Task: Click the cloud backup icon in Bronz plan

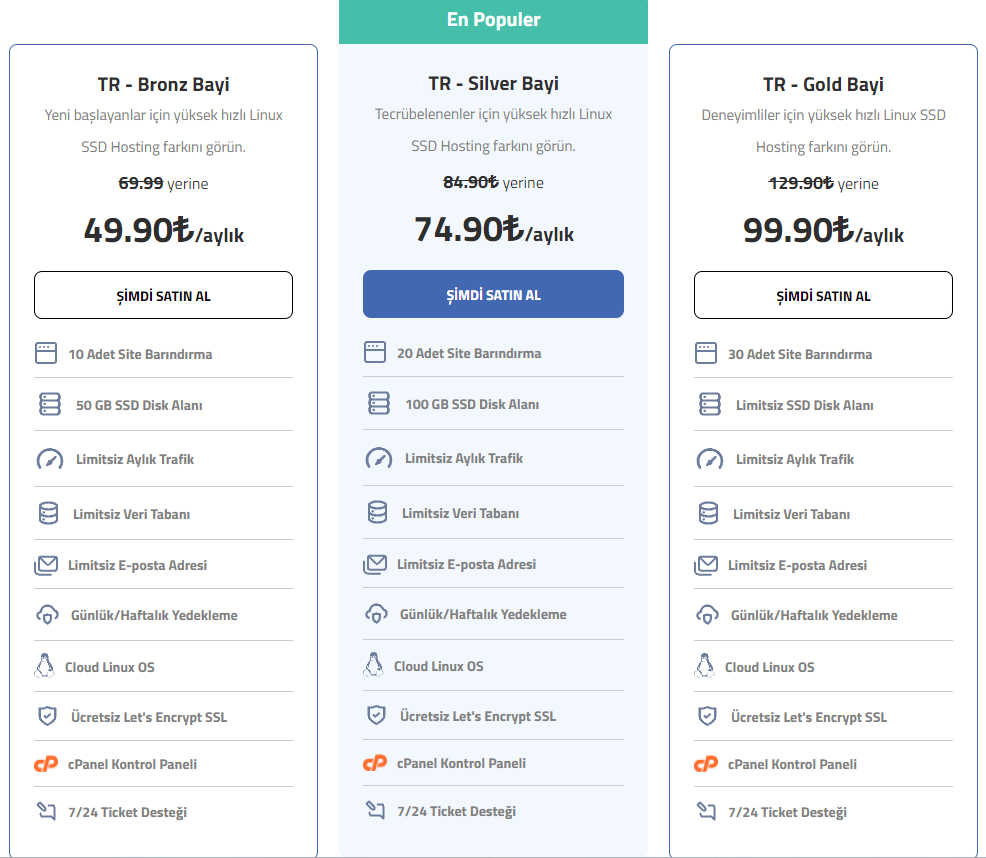Action: click(x=47, y=615)
